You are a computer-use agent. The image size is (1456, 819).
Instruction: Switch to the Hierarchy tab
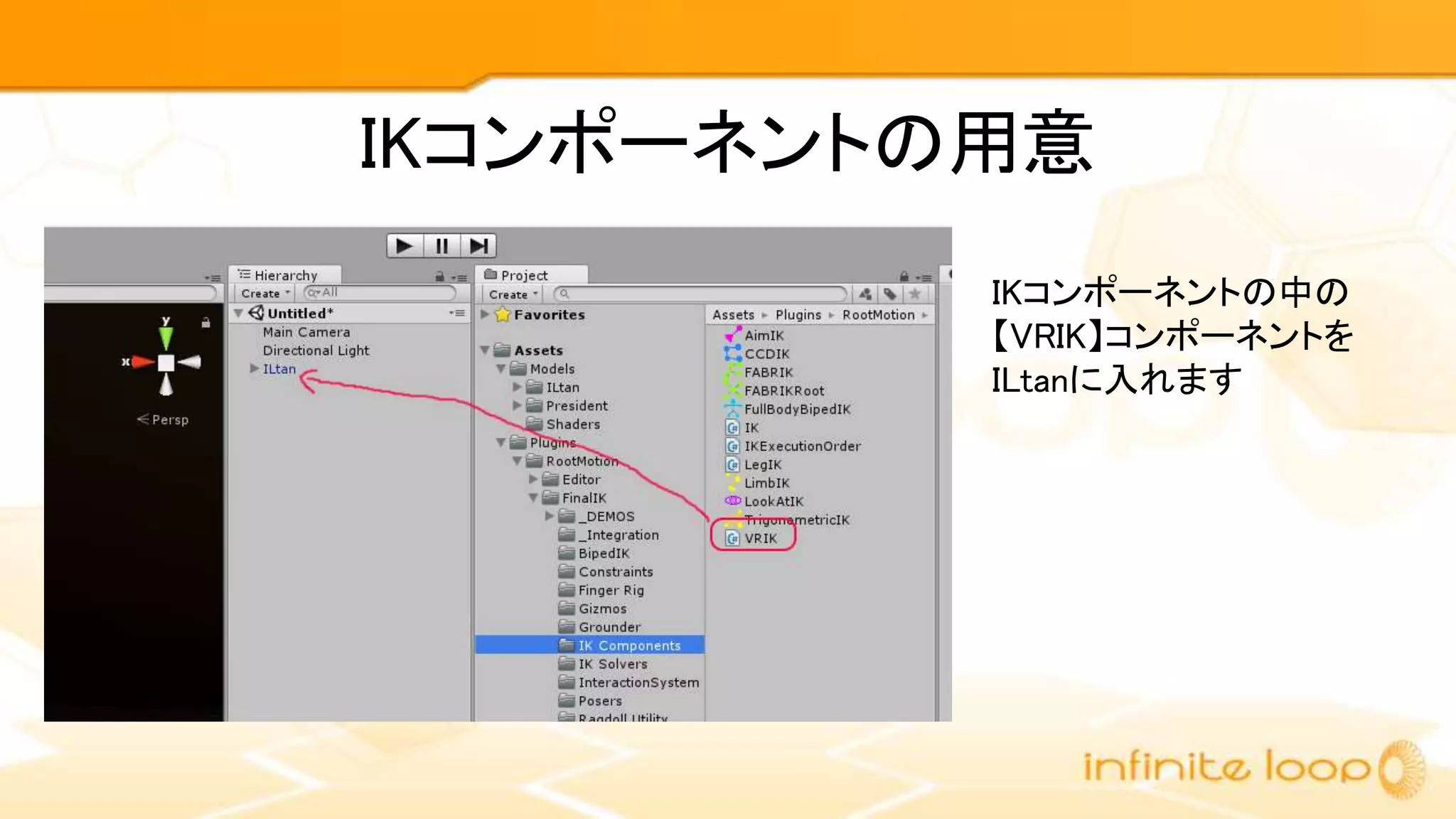click(x=284, y=275)
